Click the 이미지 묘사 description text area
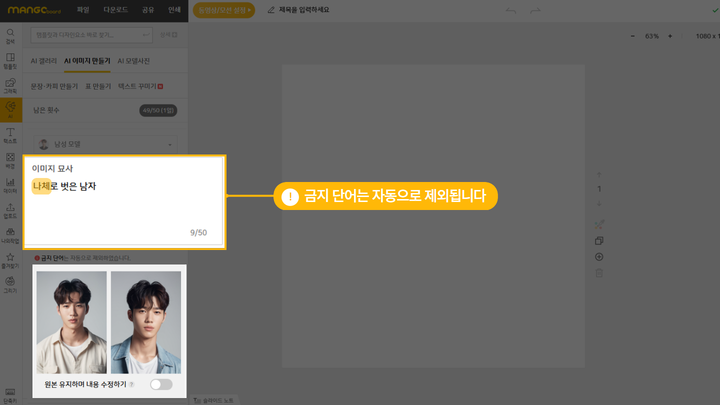This screenshot has width=720, height=405. pos(124,202)
